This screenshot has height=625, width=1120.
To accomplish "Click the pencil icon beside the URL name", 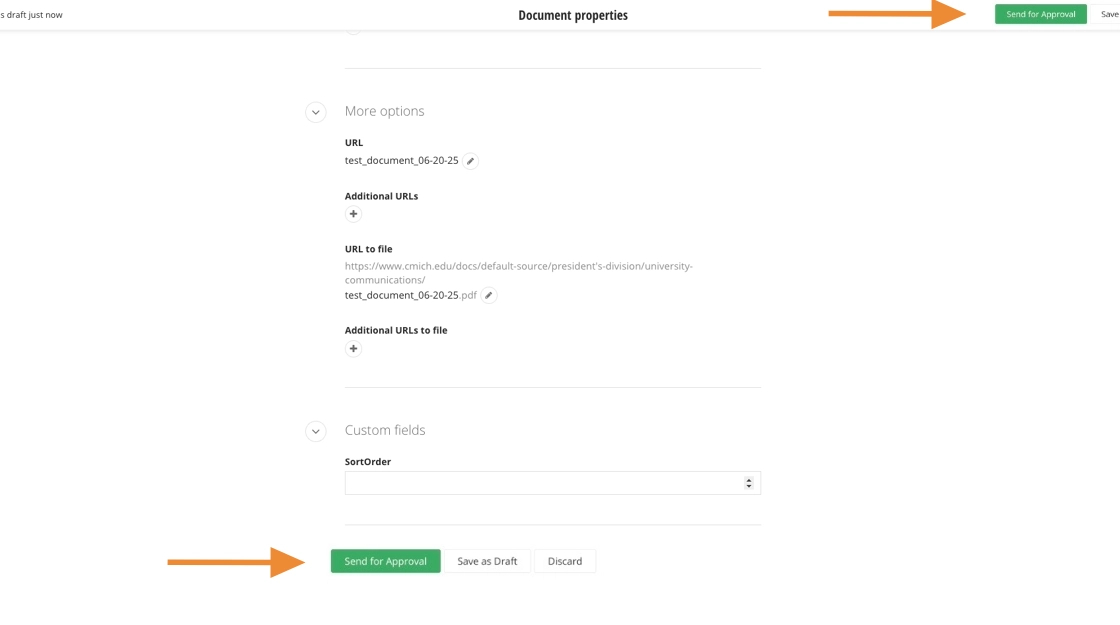I will click(470, 161).
